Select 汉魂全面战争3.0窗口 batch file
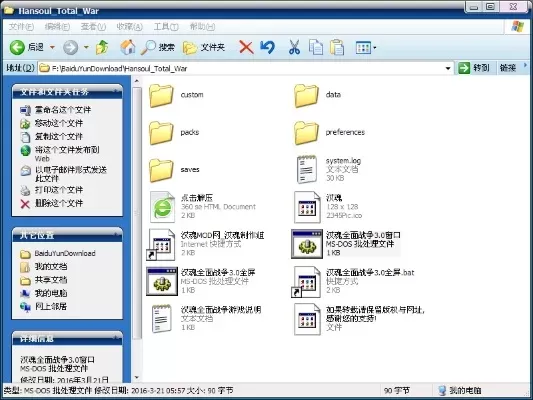 (346, 244)
